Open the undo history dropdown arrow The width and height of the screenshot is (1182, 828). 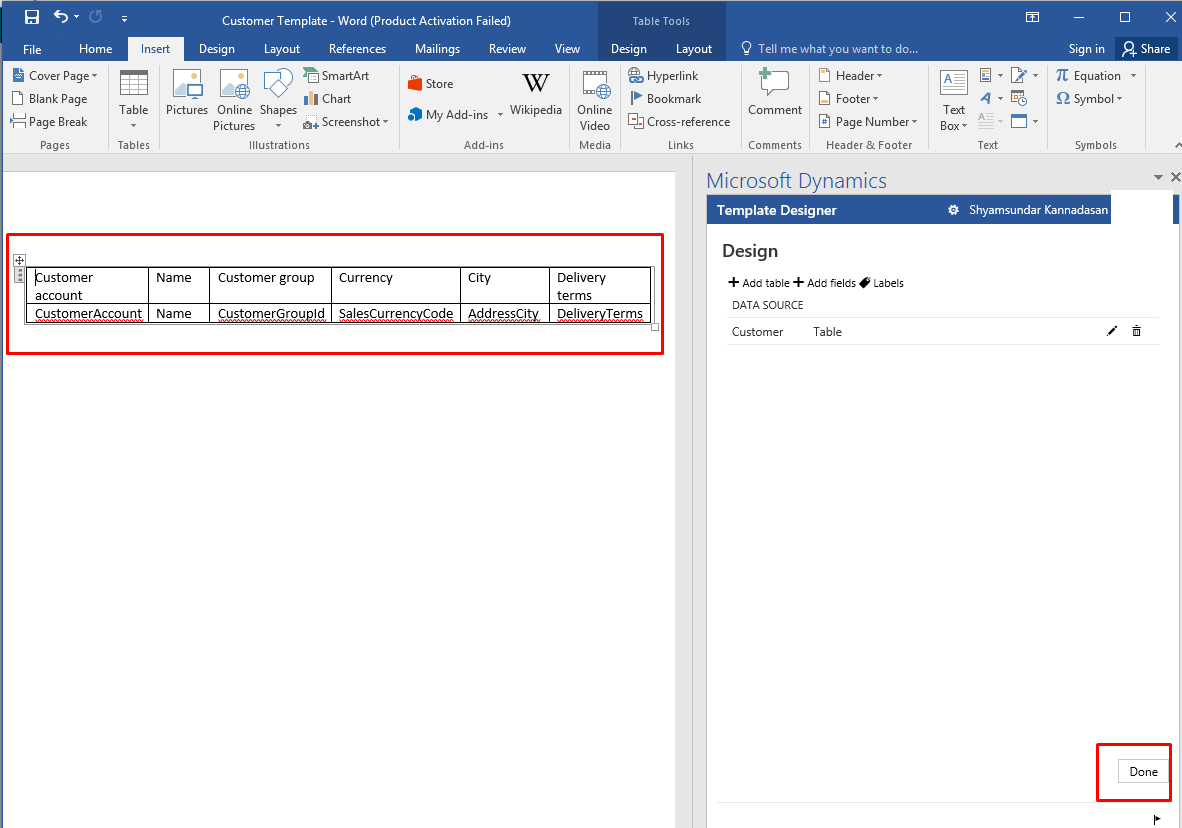point(77,17)
